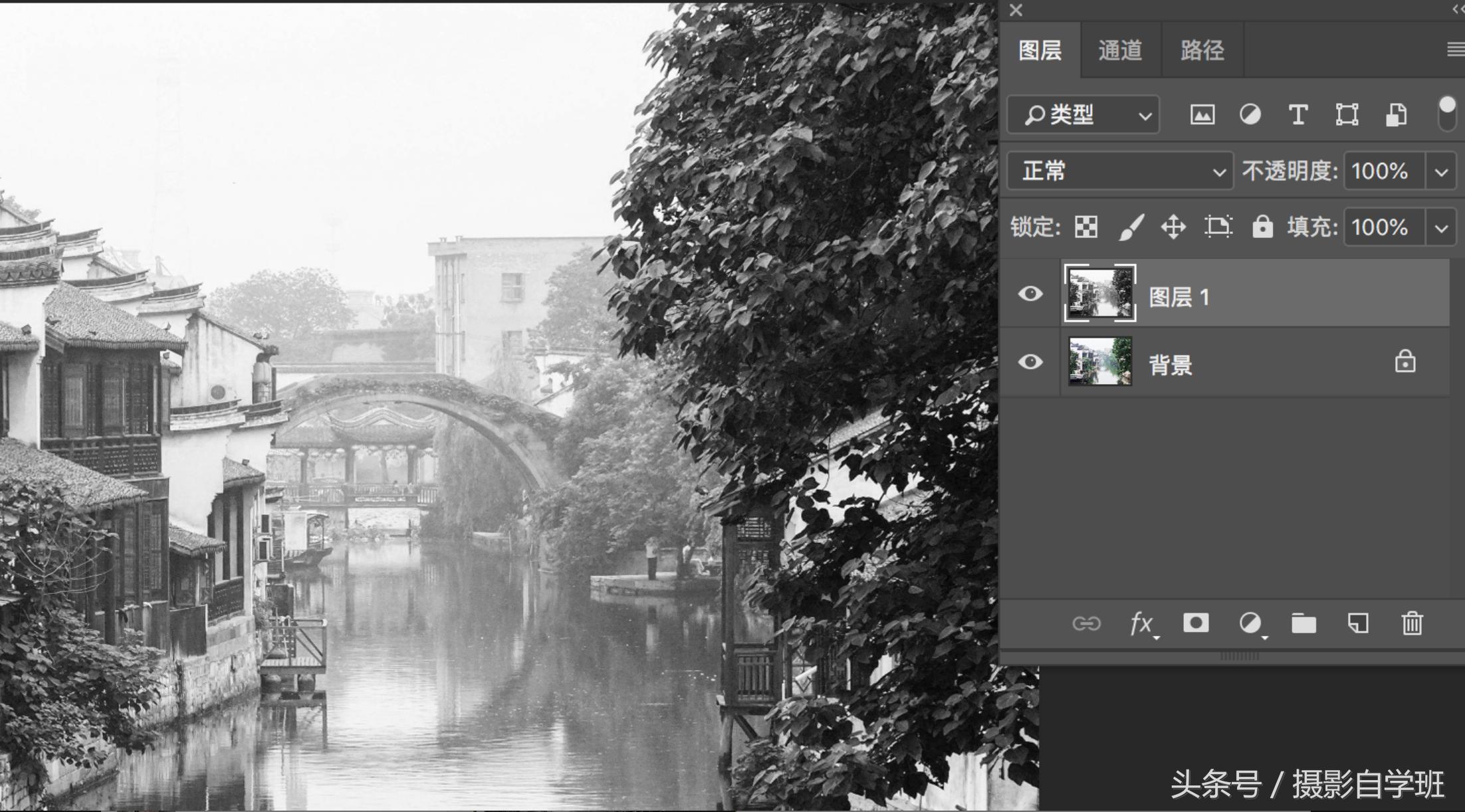The height and width of the screenshot is (812, 1465).
Task: Click the Create new fill/adjustment layer icon
Action: [1250, 623]
